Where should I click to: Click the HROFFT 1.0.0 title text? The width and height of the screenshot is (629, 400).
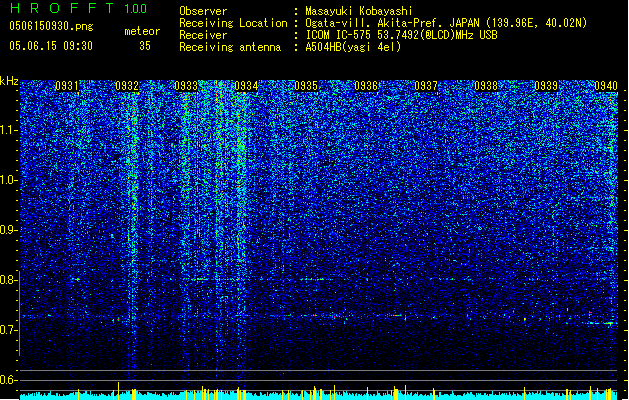point(78,8)
